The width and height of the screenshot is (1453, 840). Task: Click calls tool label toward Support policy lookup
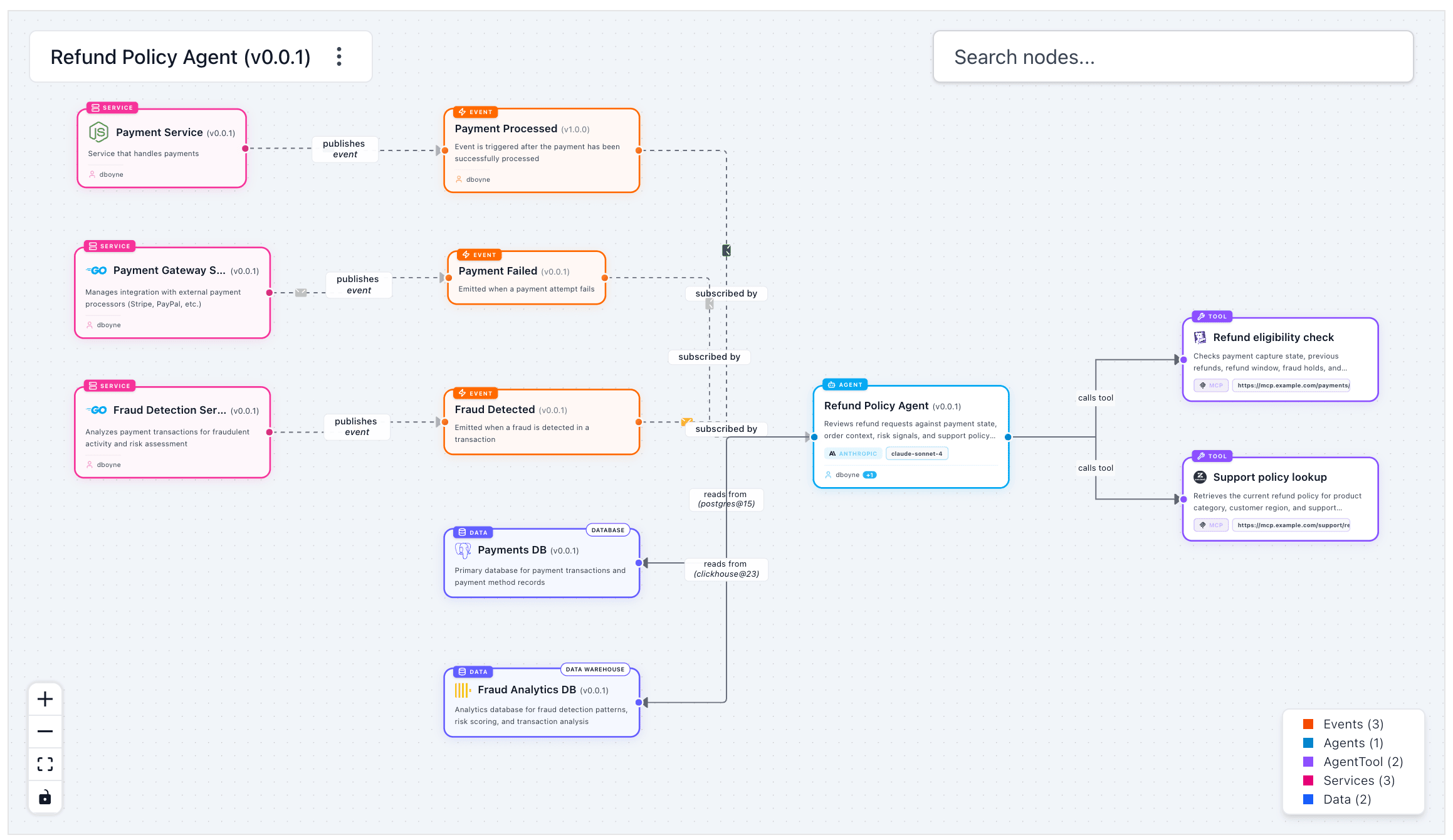point(1096,468)
